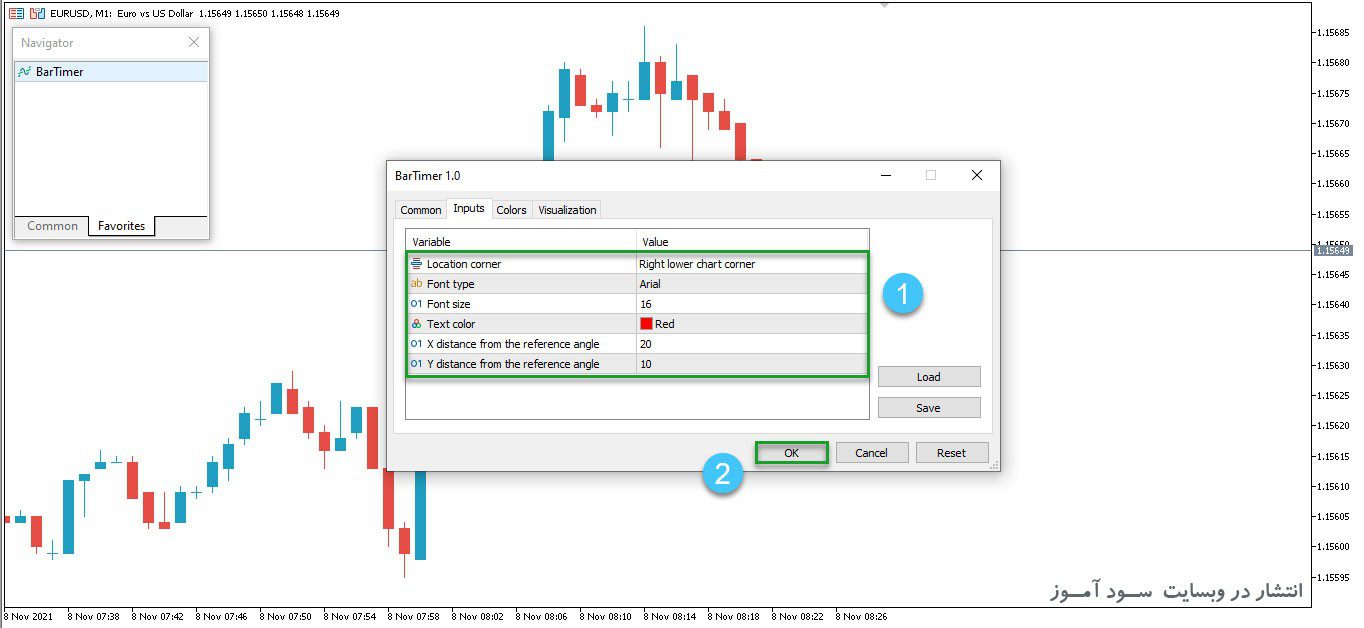Confirm settings with the OK button
The width and height of the screenshot is (1364, 628).
click(x=791, y=453)
